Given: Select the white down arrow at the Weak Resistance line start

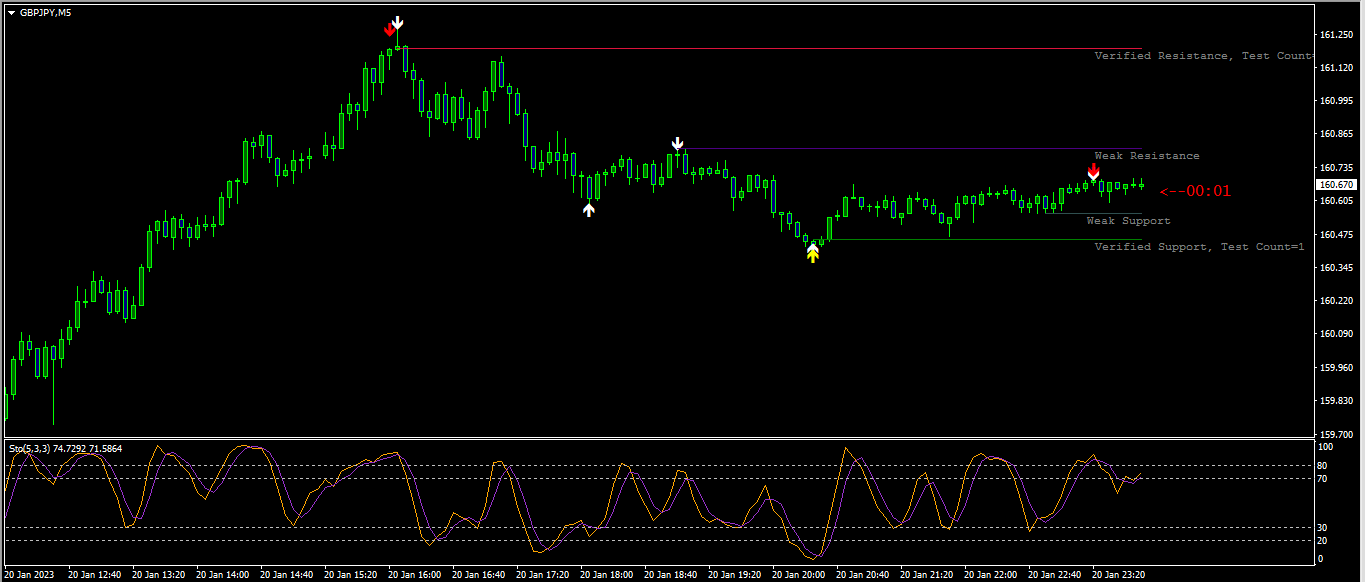Looking at the screenshot, I should pyautogui.click(x=678, y=144).
